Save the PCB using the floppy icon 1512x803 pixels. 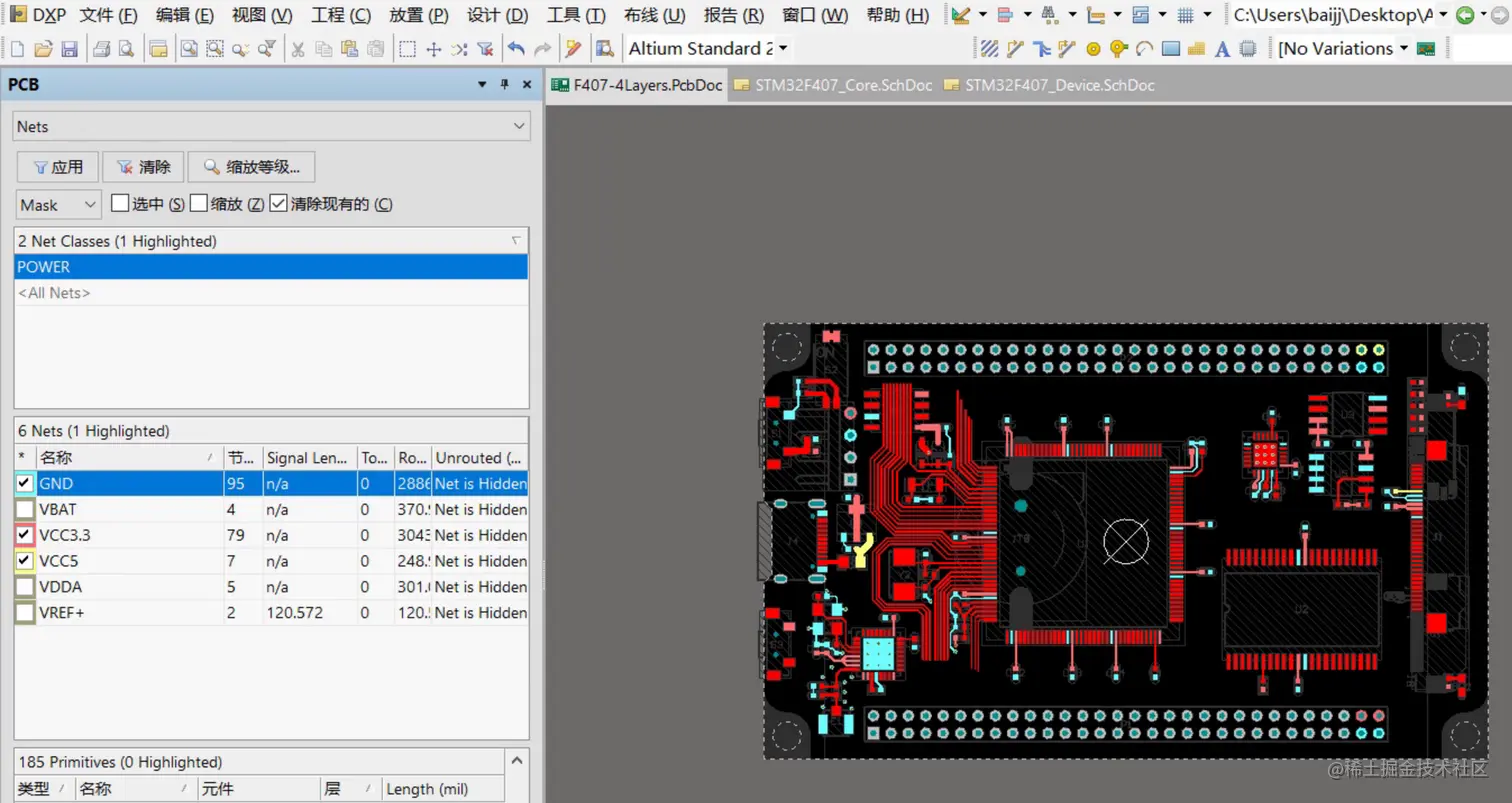point(69,48)
